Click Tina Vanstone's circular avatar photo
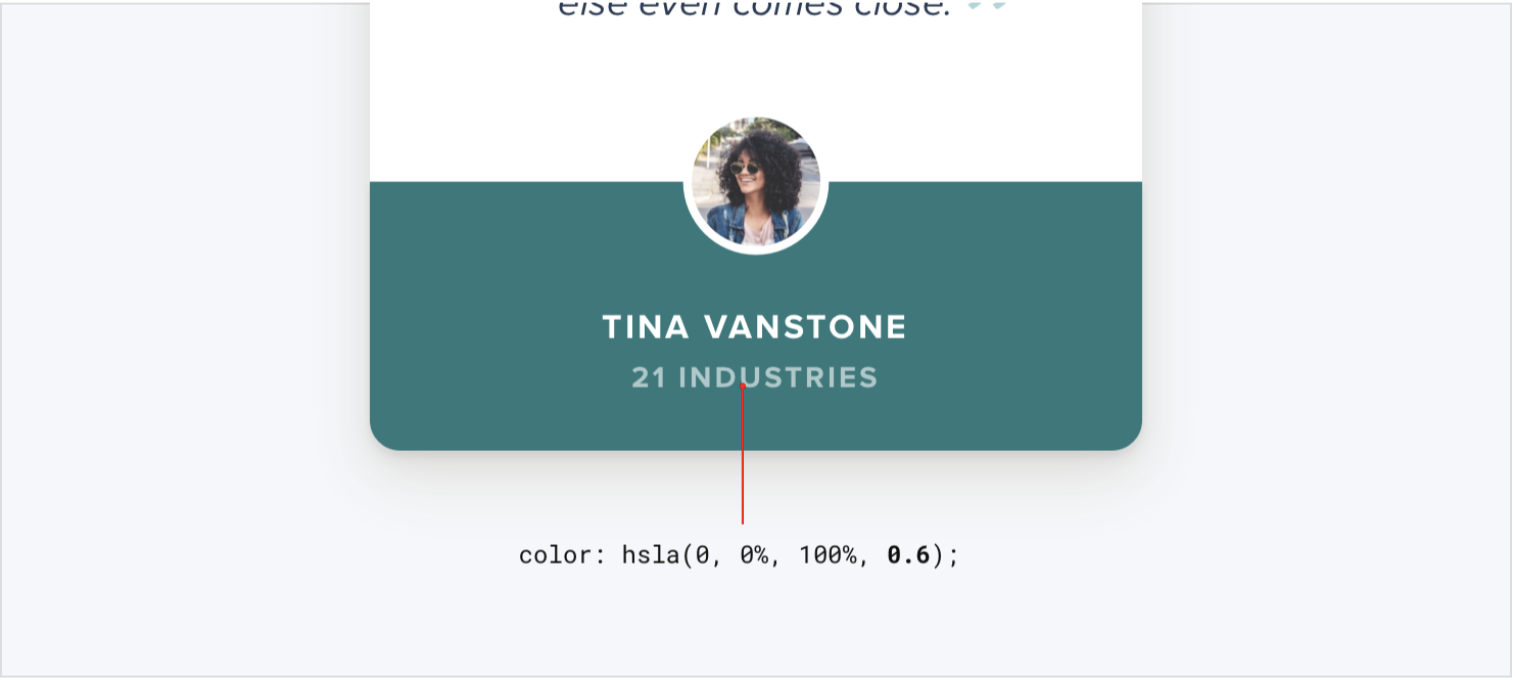1516x680 pixels. click(x=756, y=182)
